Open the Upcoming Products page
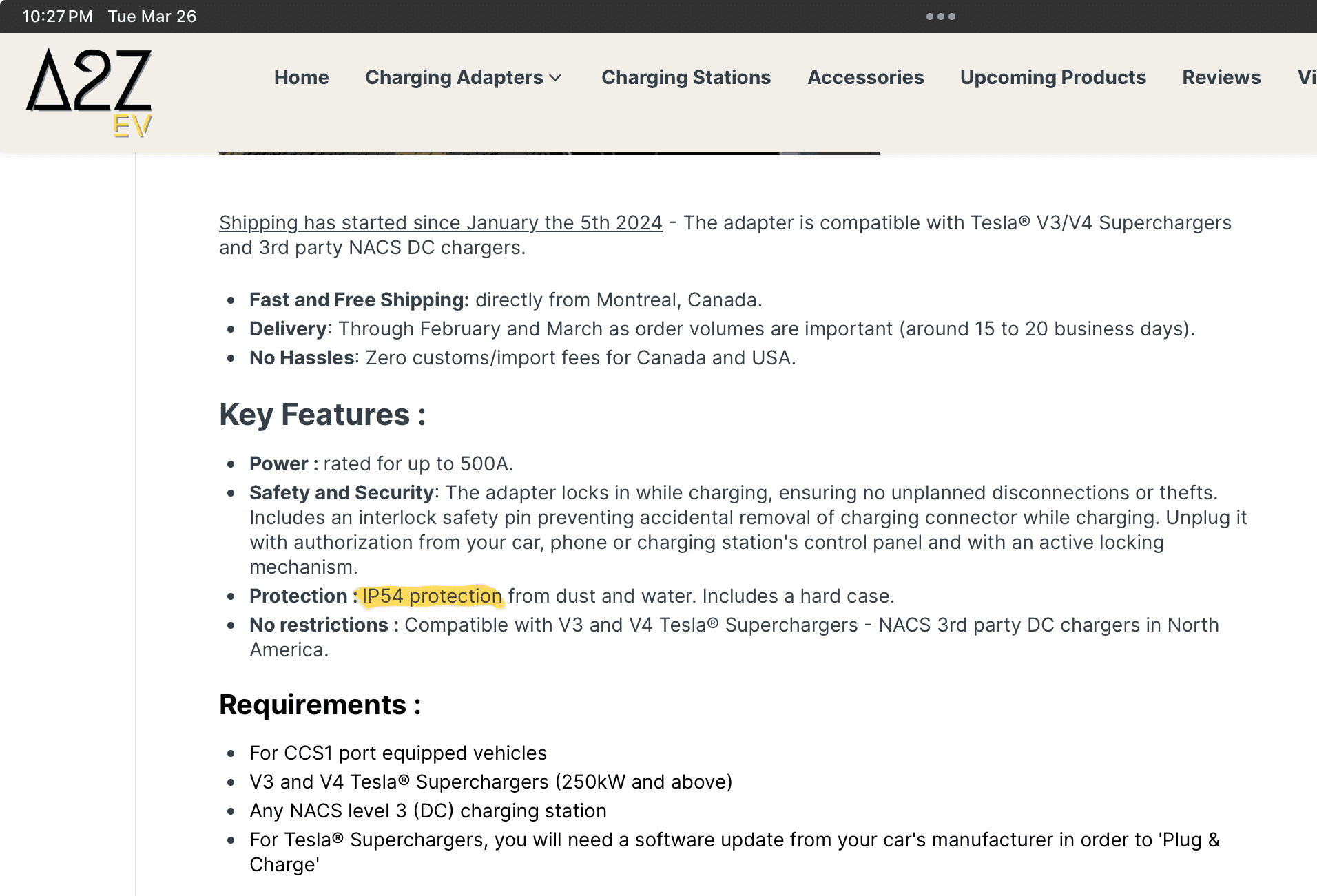 click(1052, 78)
